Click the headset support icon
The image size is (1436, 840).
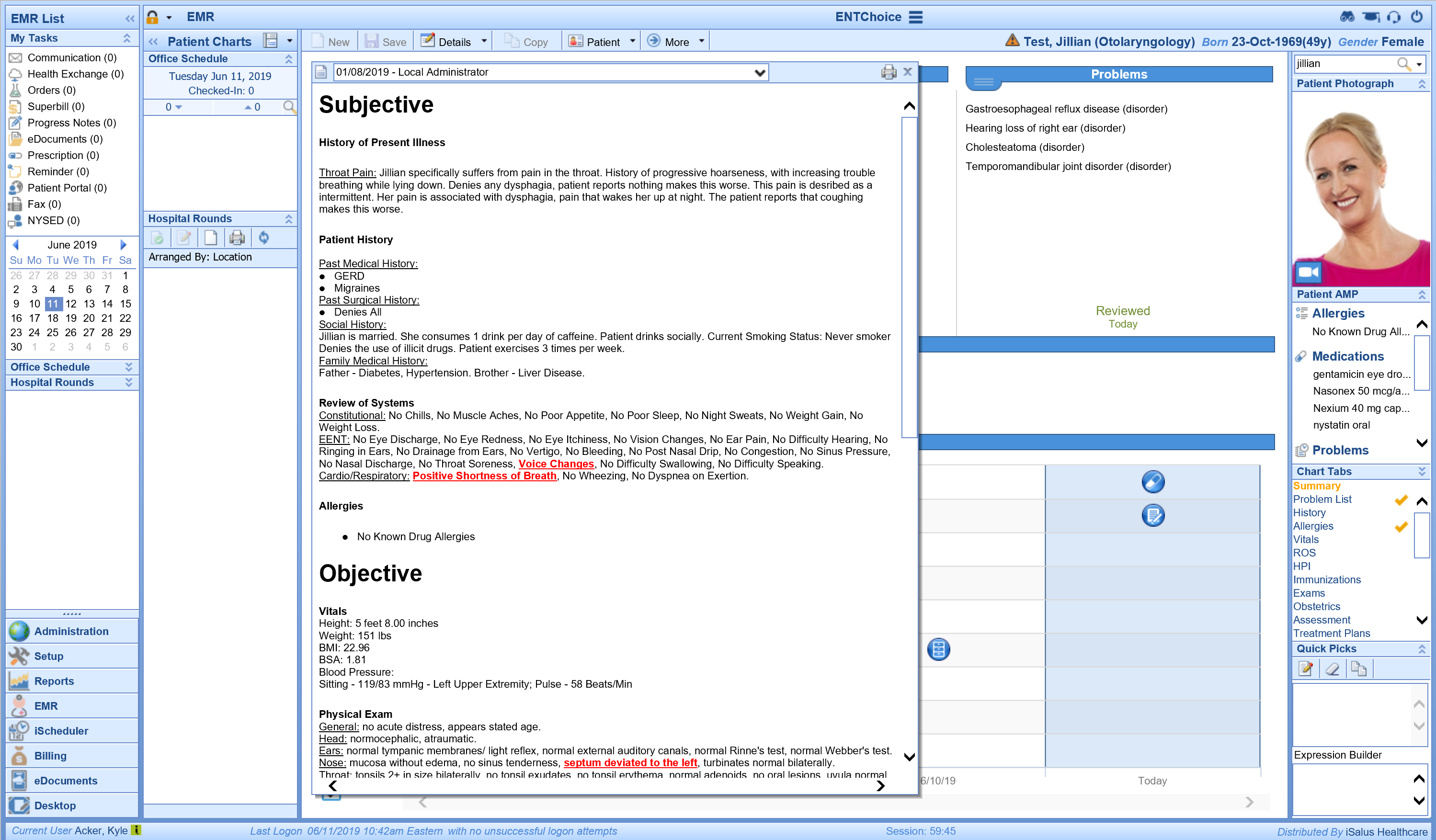click(x=1394, y=17)
